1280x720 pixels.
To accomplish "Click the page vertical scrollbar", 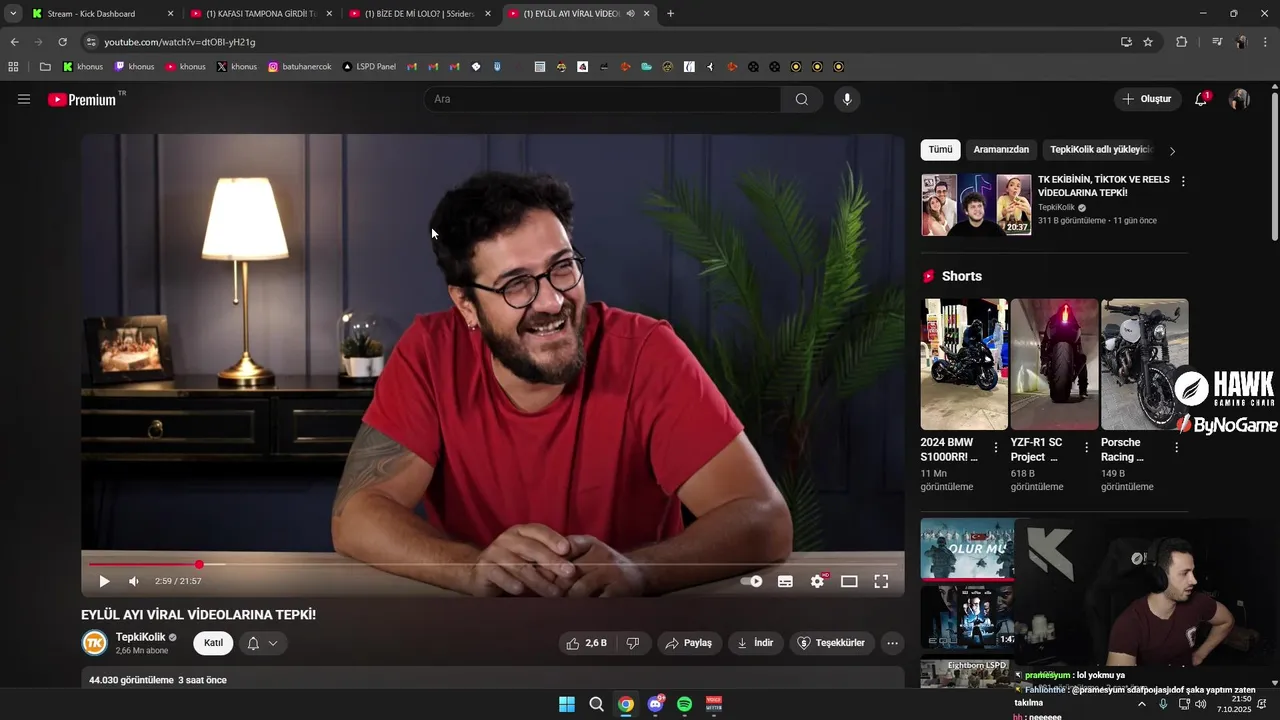I will pyautogui.click(x=1274, y=166).
